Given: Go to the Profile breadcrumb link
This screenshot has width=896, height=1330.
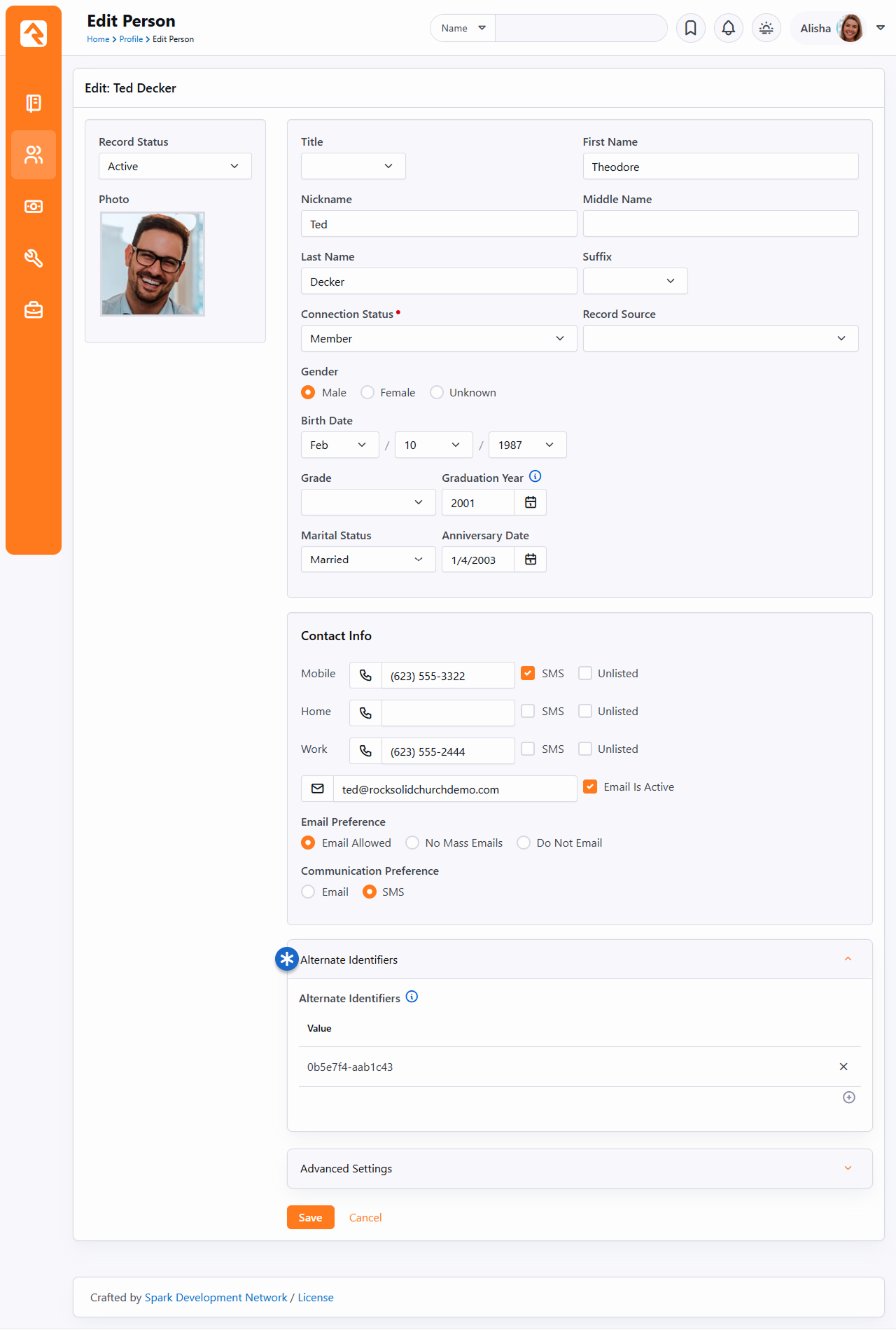Looking at the screenshot, I should tap(131, 39).
